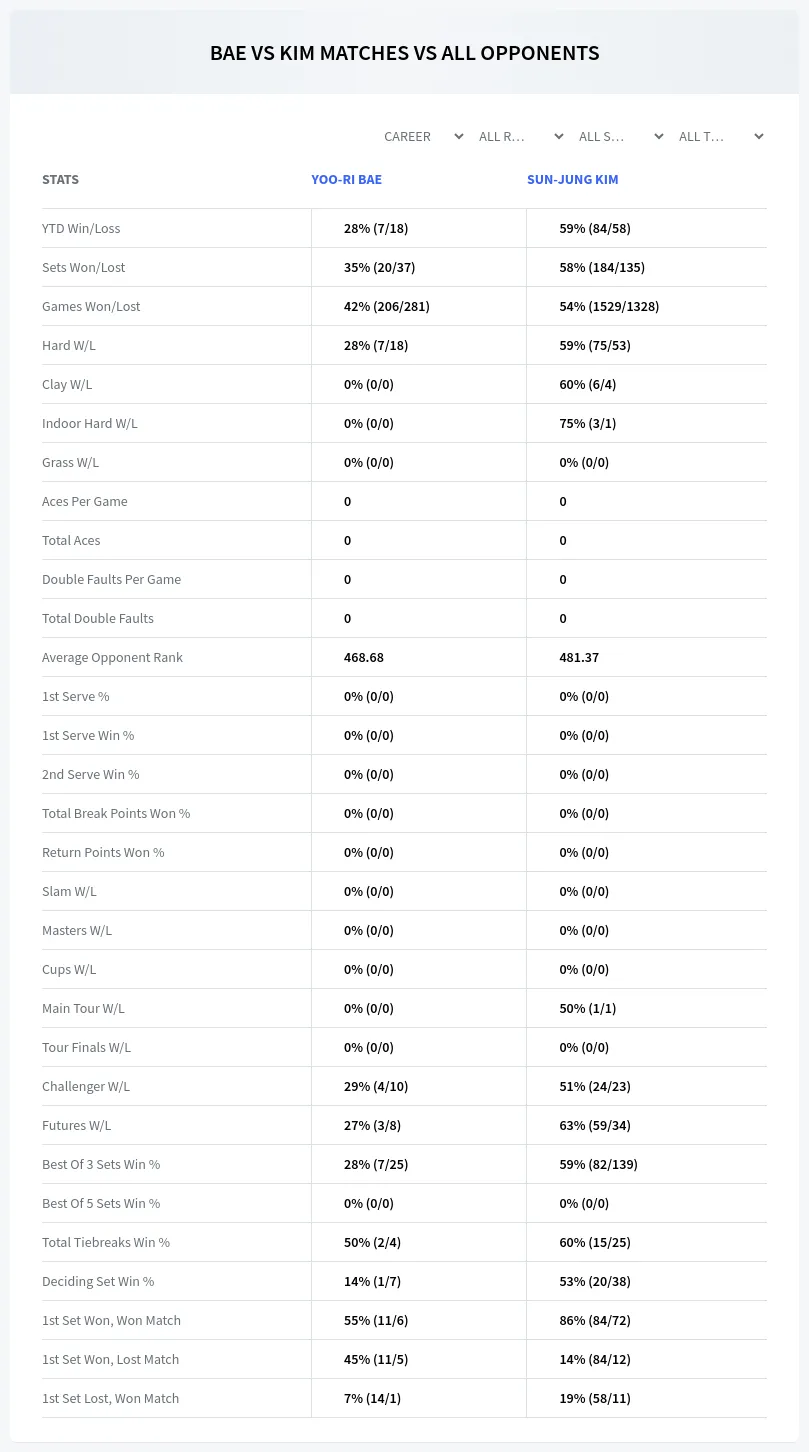Image resolution: width=809 pixels, height=1452 pixels.
Task: Select Average Opponent Rank stat label
Action: coord(112,657)
